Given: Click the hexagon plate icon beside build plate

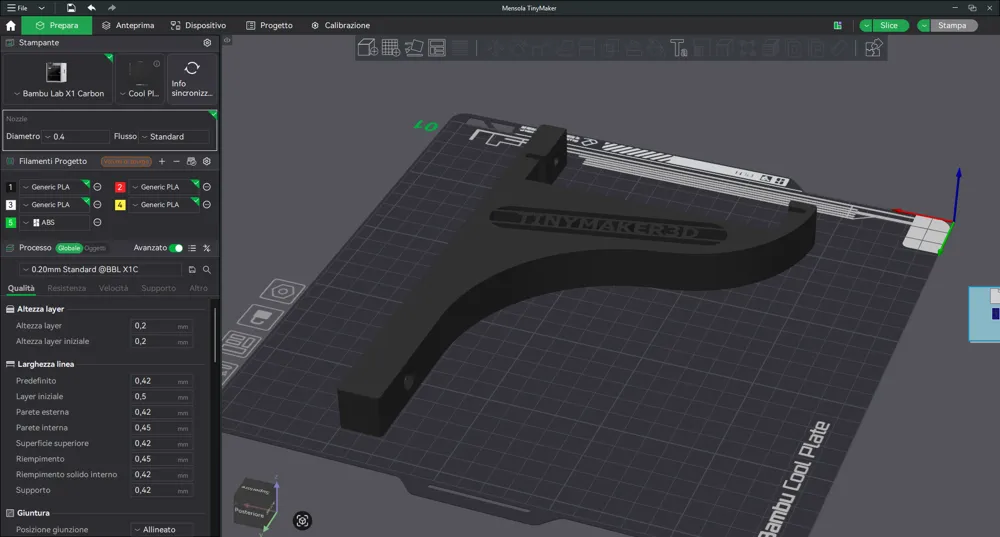Looking at the screenshot, I should (x=282, y=292).
